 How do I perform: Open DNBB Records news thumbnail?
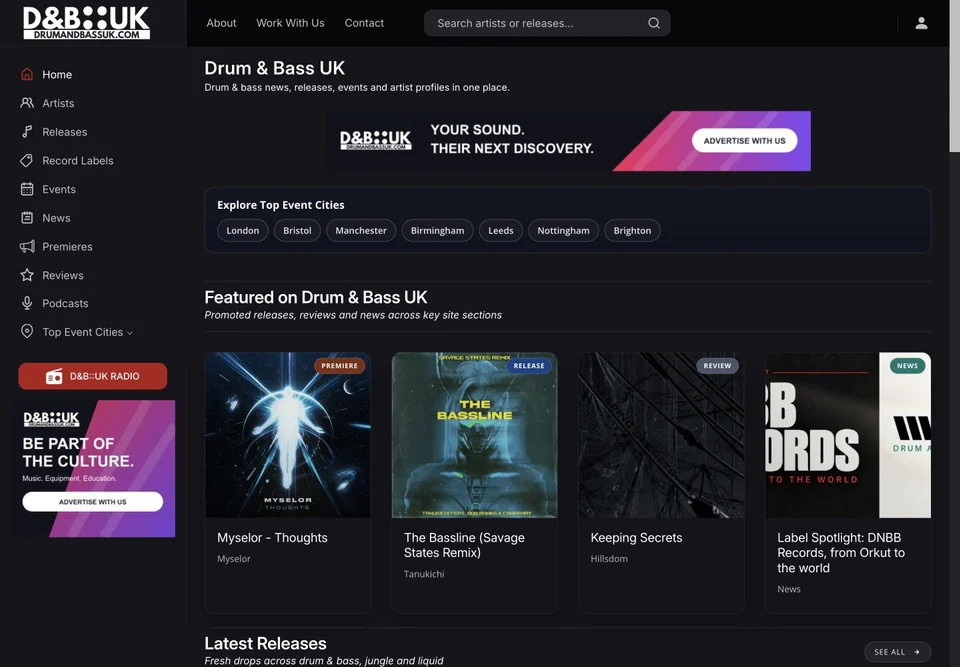(x=848, y=435)
